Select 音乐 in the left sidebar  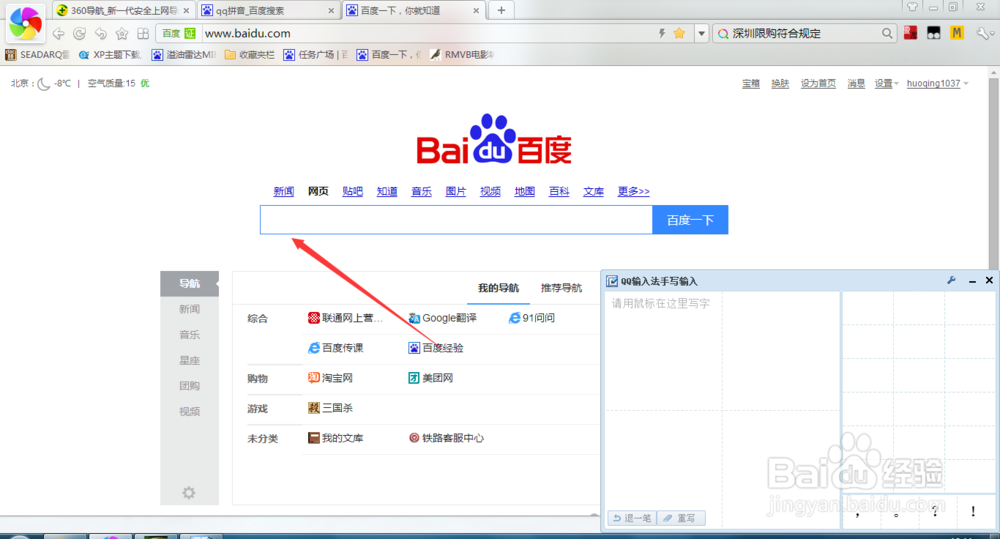(189, 334)
